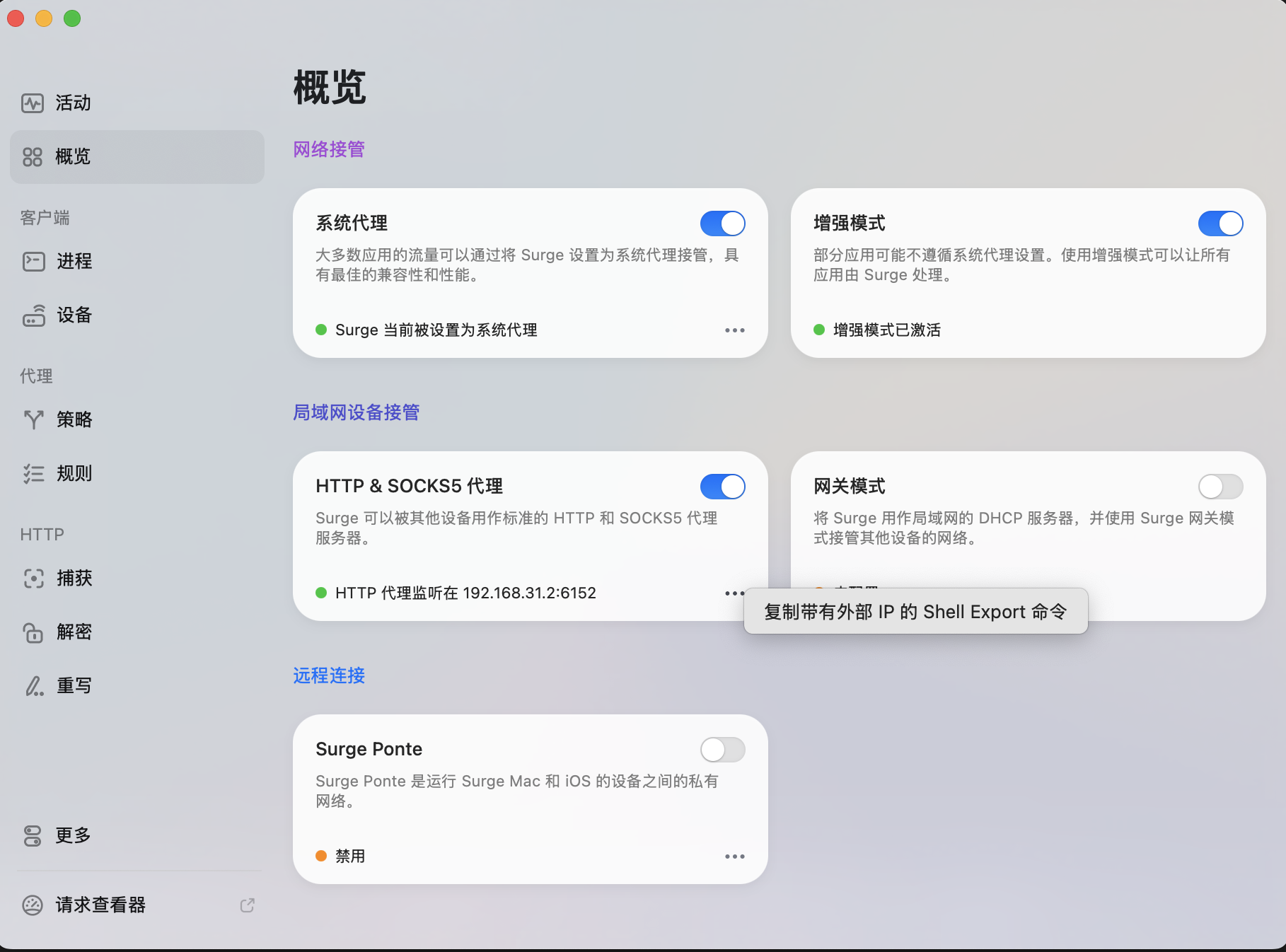Select the 进程 (processes) sidebar icon

click(74, 261)
